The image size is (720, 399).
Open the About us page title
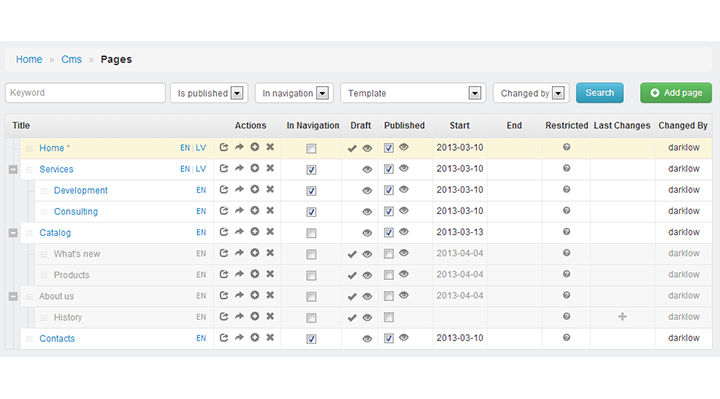tap(56, 296)
